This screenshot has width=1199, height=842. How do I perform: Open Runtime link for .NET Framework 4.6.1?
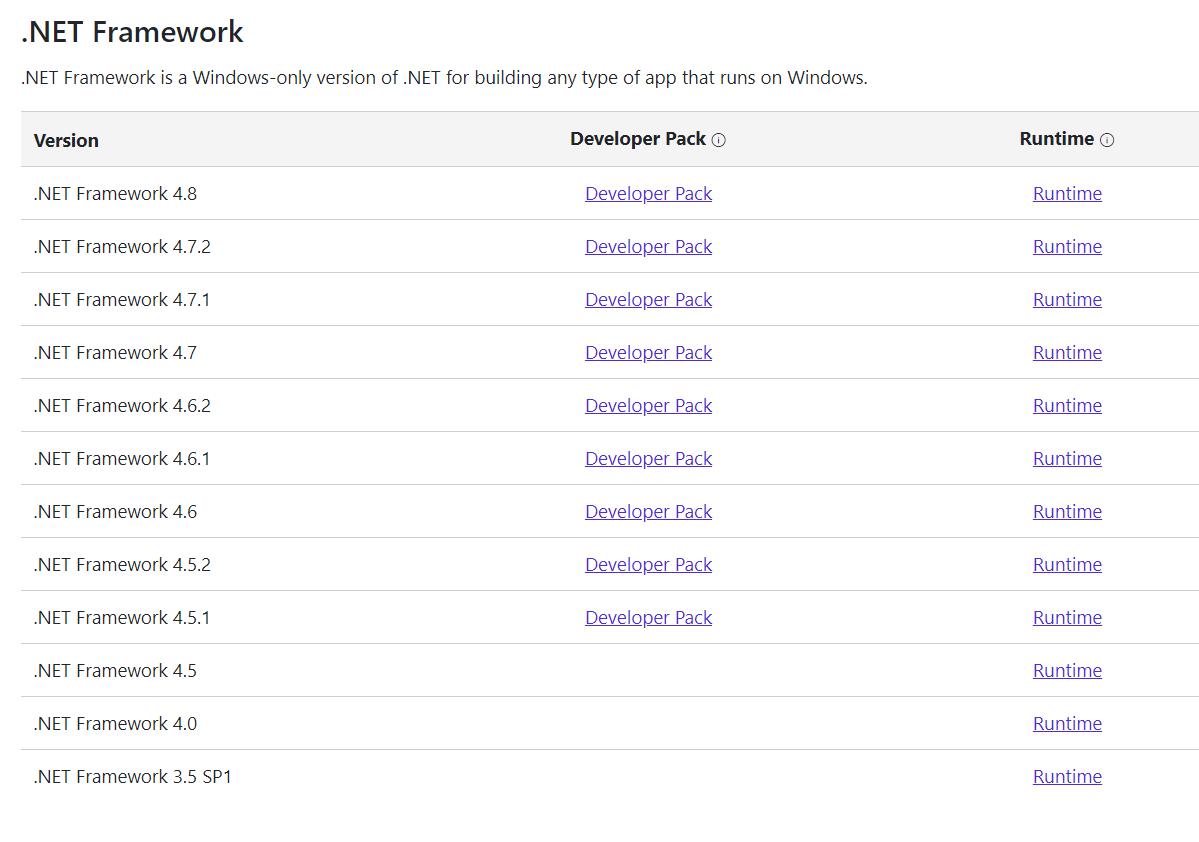1067,459
